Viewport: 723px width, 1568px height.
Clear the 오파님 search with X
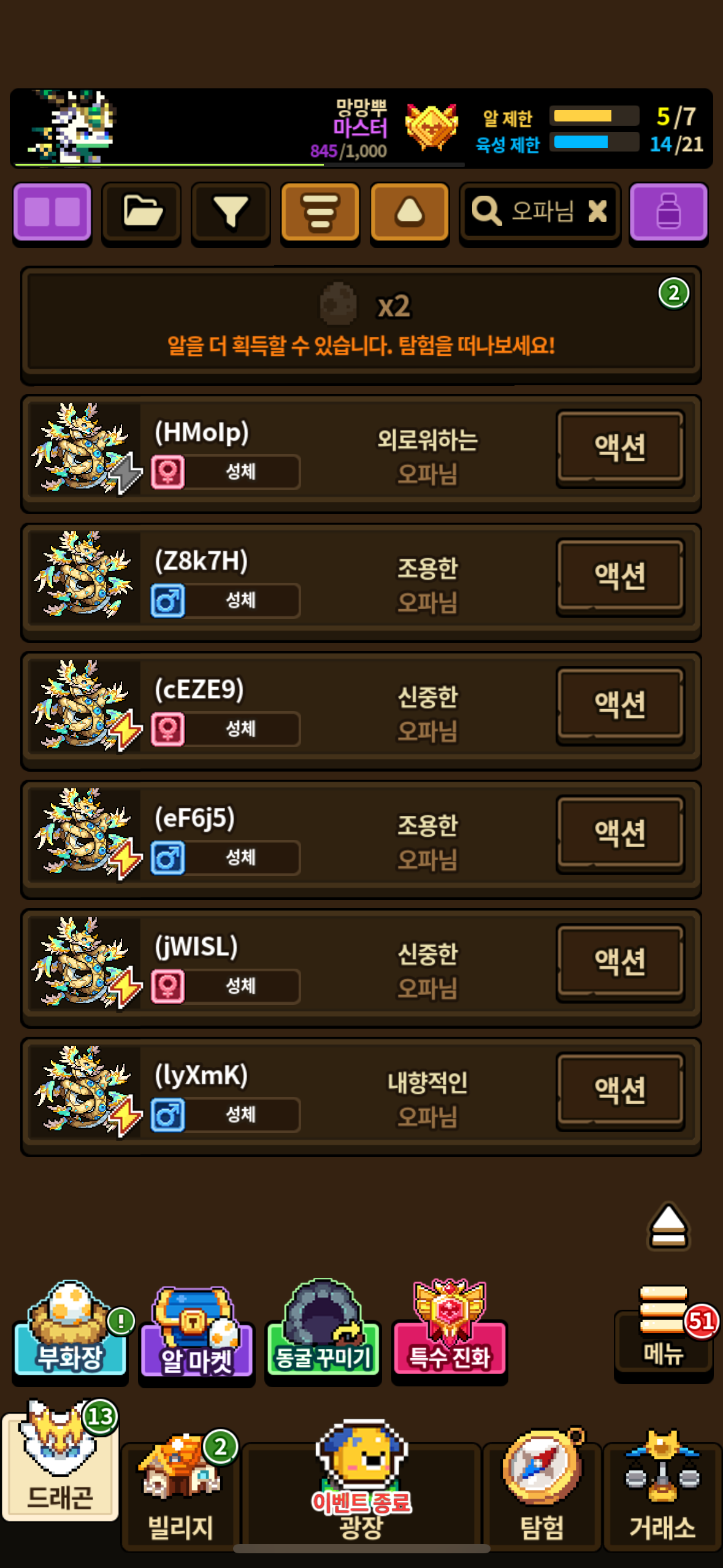(x=597, y=212)
